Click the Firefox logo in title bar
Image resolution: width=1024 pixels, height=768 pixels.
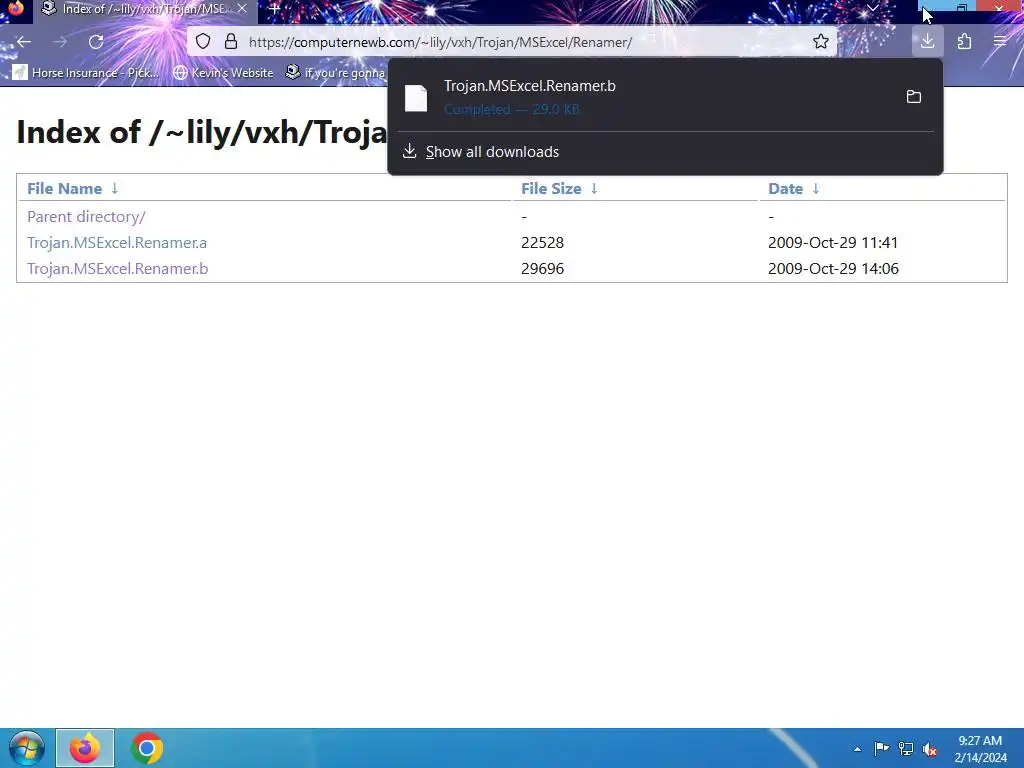[16, 8]
